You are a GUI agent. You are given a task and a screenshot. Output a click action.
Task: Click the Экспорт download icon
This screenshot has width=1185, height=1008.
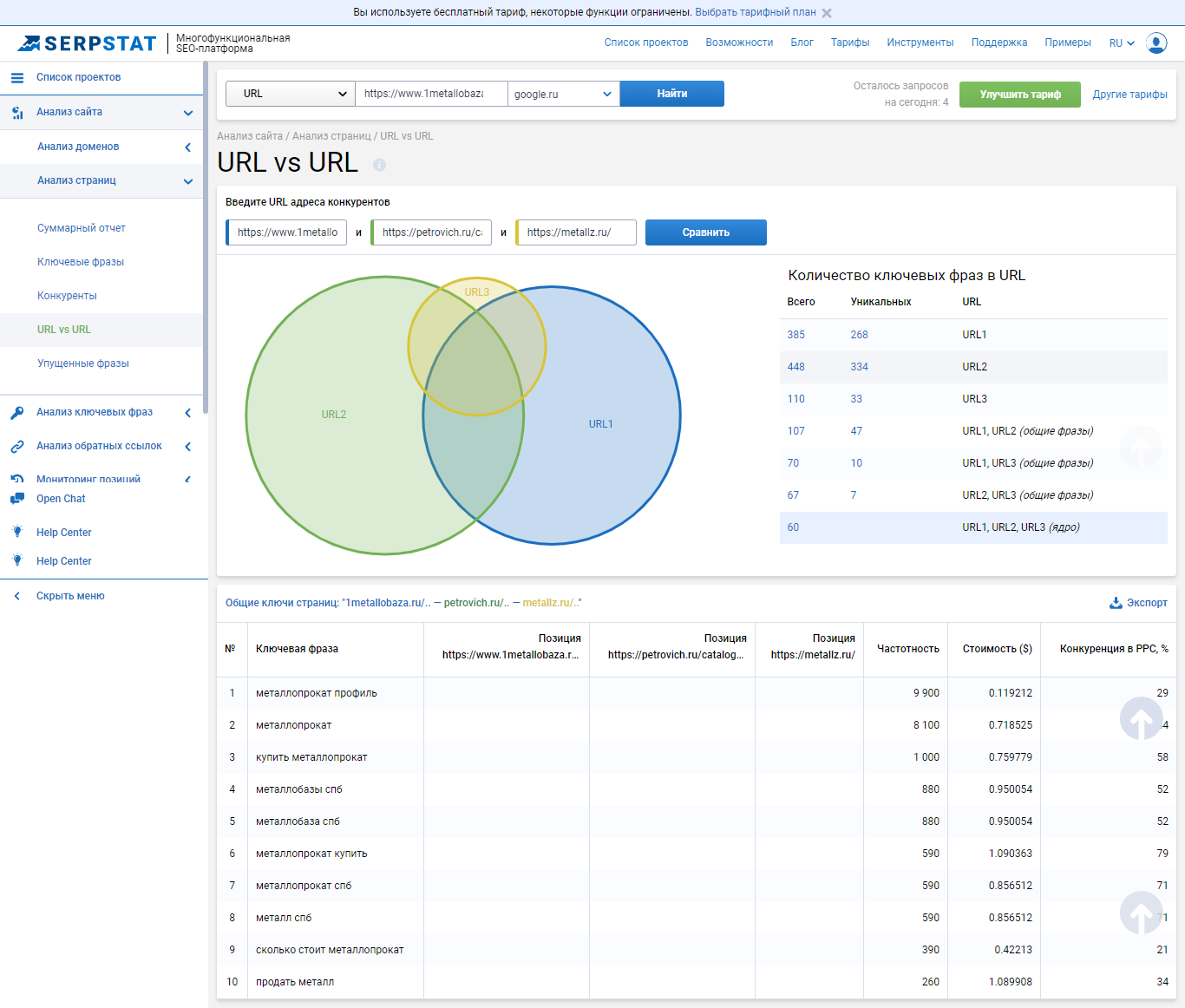(1116, 603)
